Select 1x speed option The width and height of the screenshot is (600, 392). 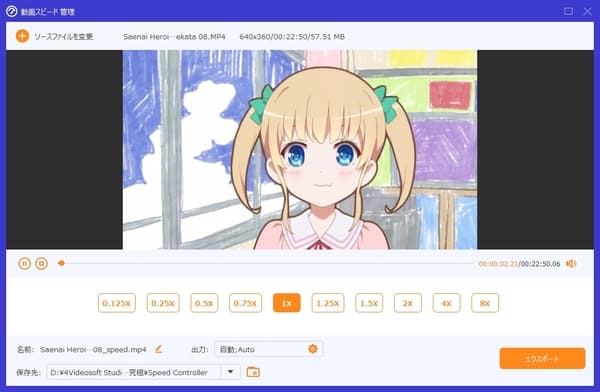287,303
